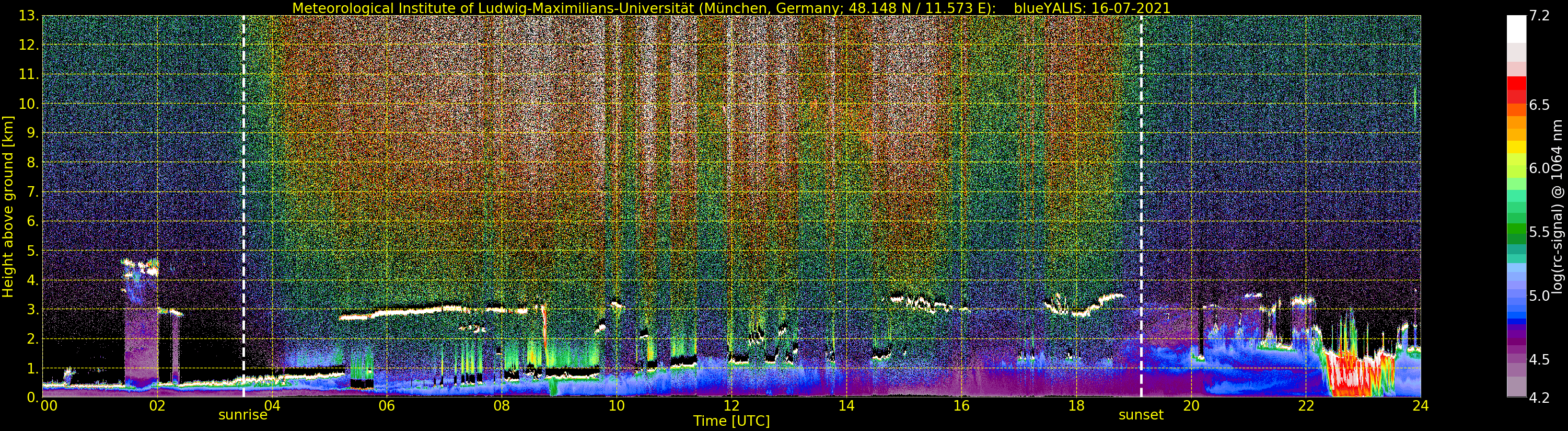Click the sunset label below the time axis
The image size is (1568, 431).
1141,415
